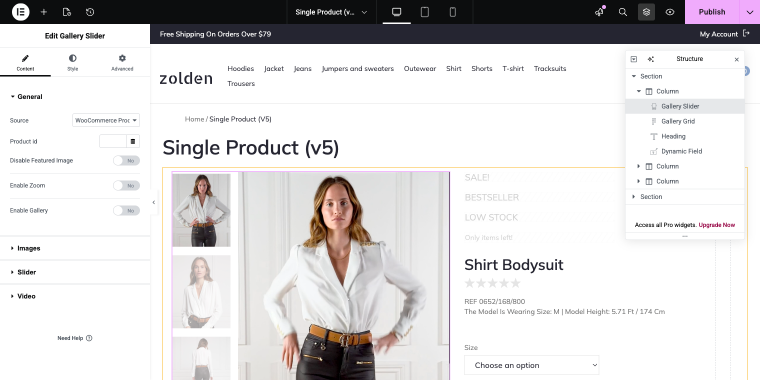Click the Upgrade Now link
The image size is (760, 380).
[717, 225]
